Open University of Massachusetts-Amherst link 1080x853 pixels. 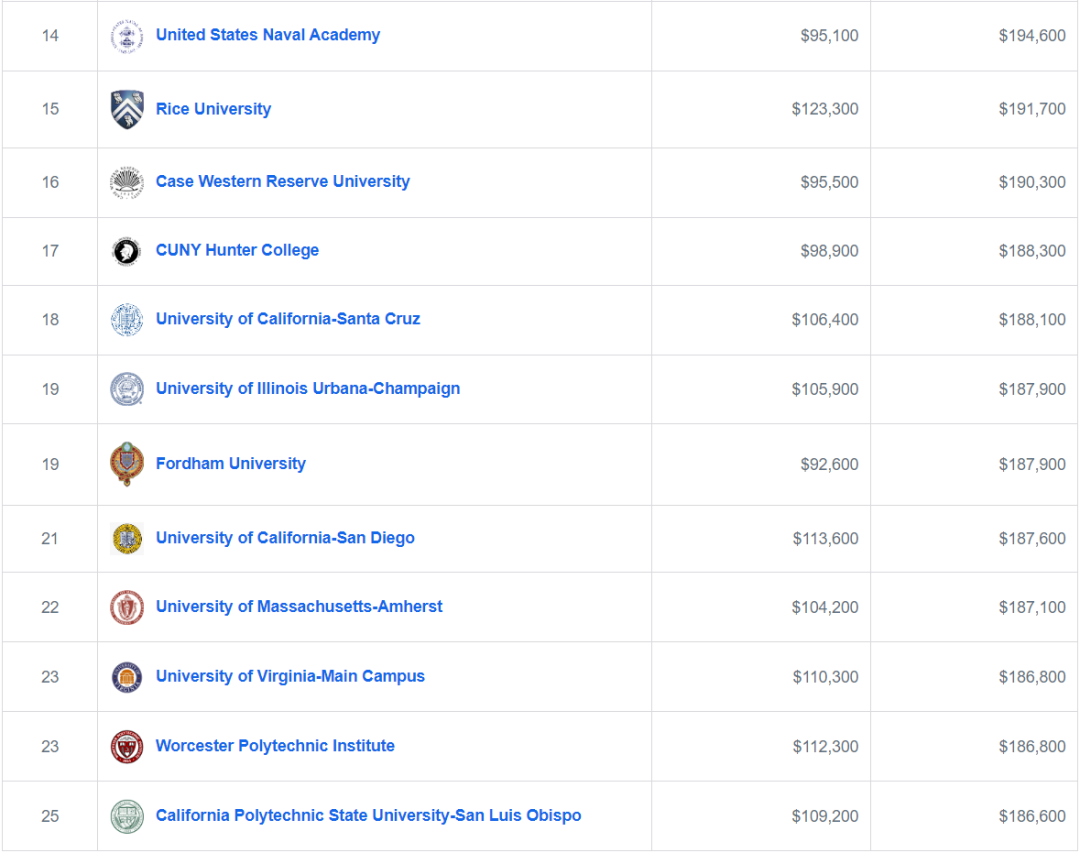(299, 606)
